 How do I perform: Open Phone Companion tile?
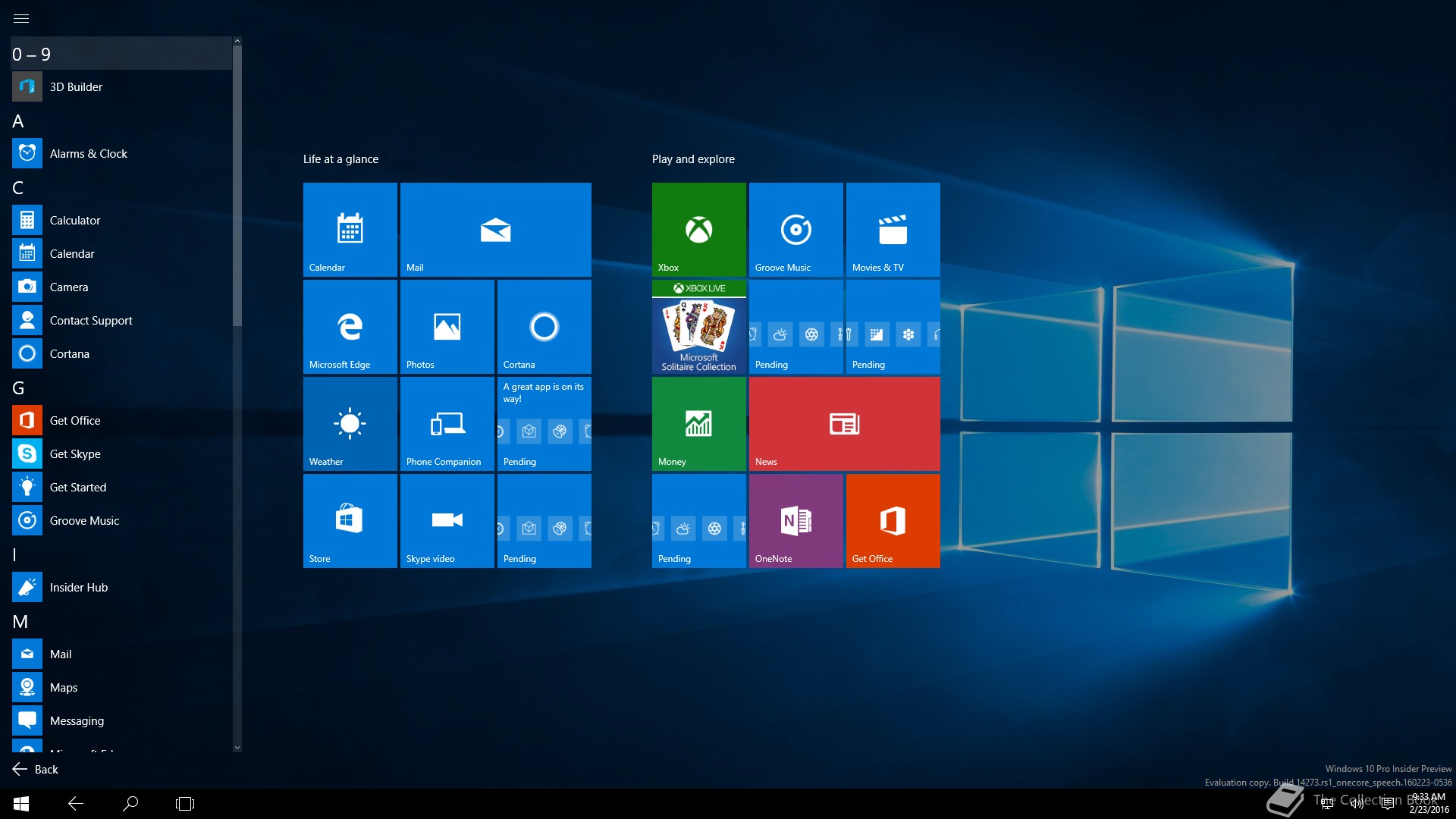pyautogui.click(x=447, y=424)
